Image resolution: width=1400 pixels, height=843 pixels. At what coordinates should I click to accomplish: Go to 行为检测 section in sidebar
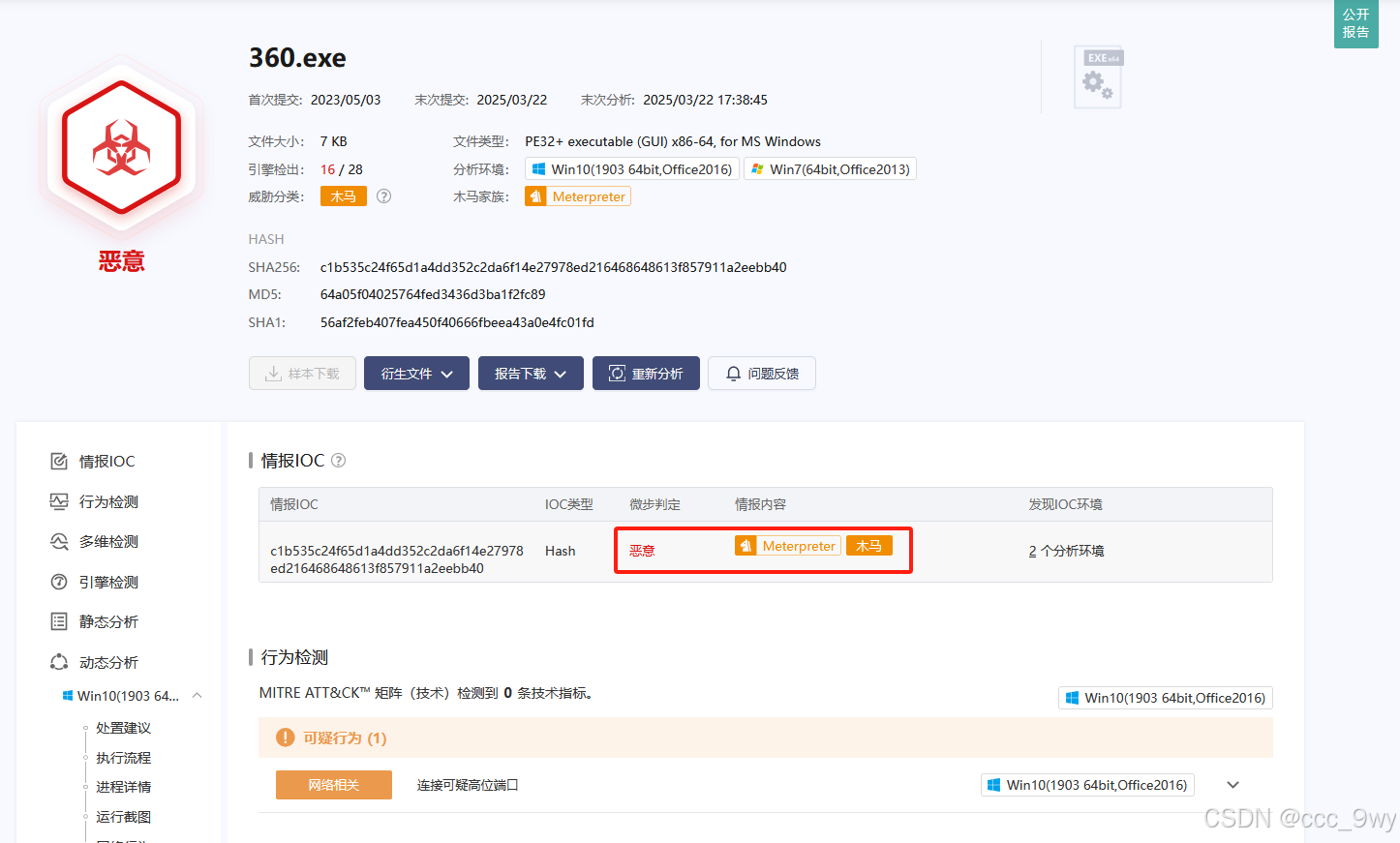108,501
